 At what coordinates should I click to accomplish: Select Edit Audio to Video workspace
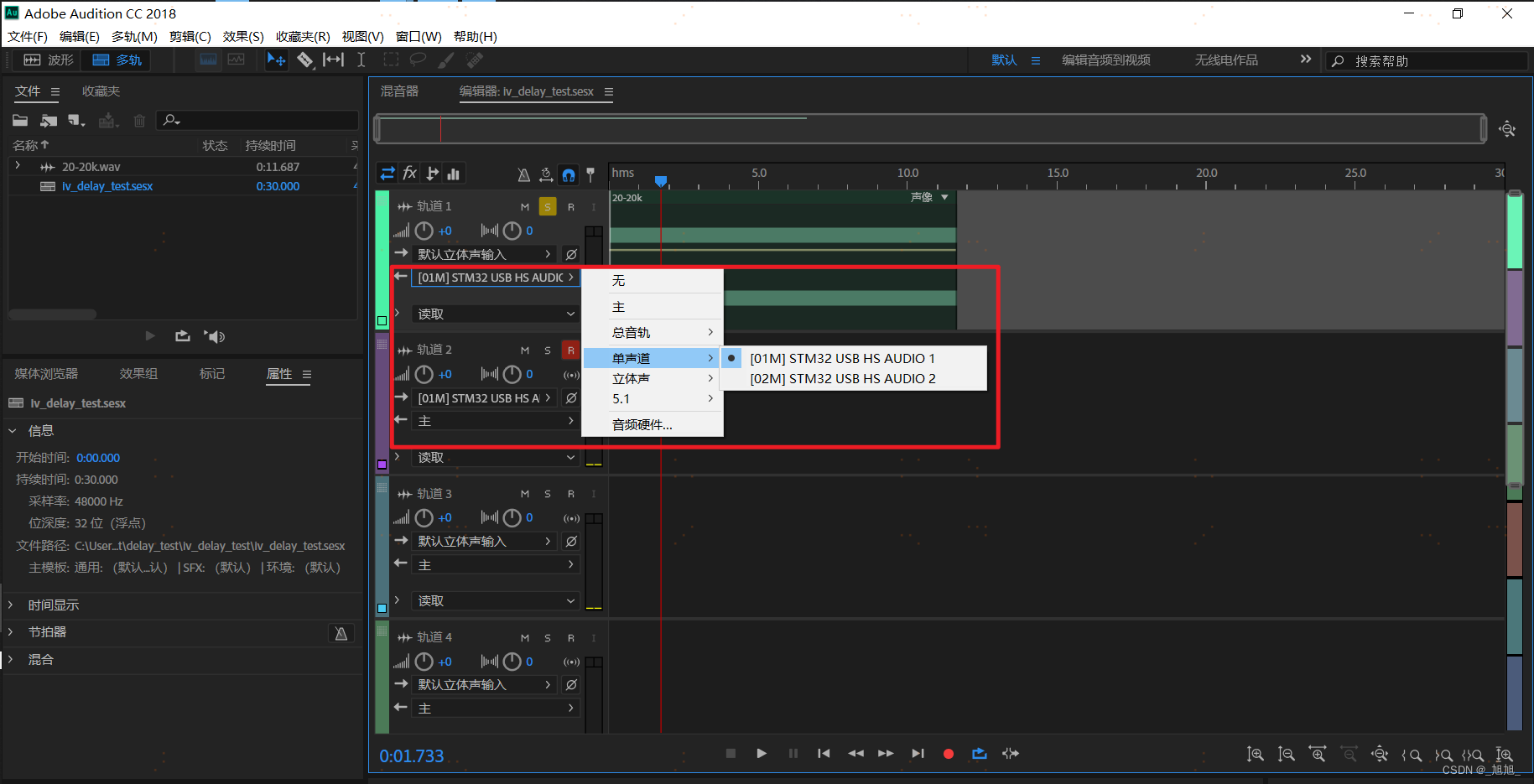coord(1106,60)
